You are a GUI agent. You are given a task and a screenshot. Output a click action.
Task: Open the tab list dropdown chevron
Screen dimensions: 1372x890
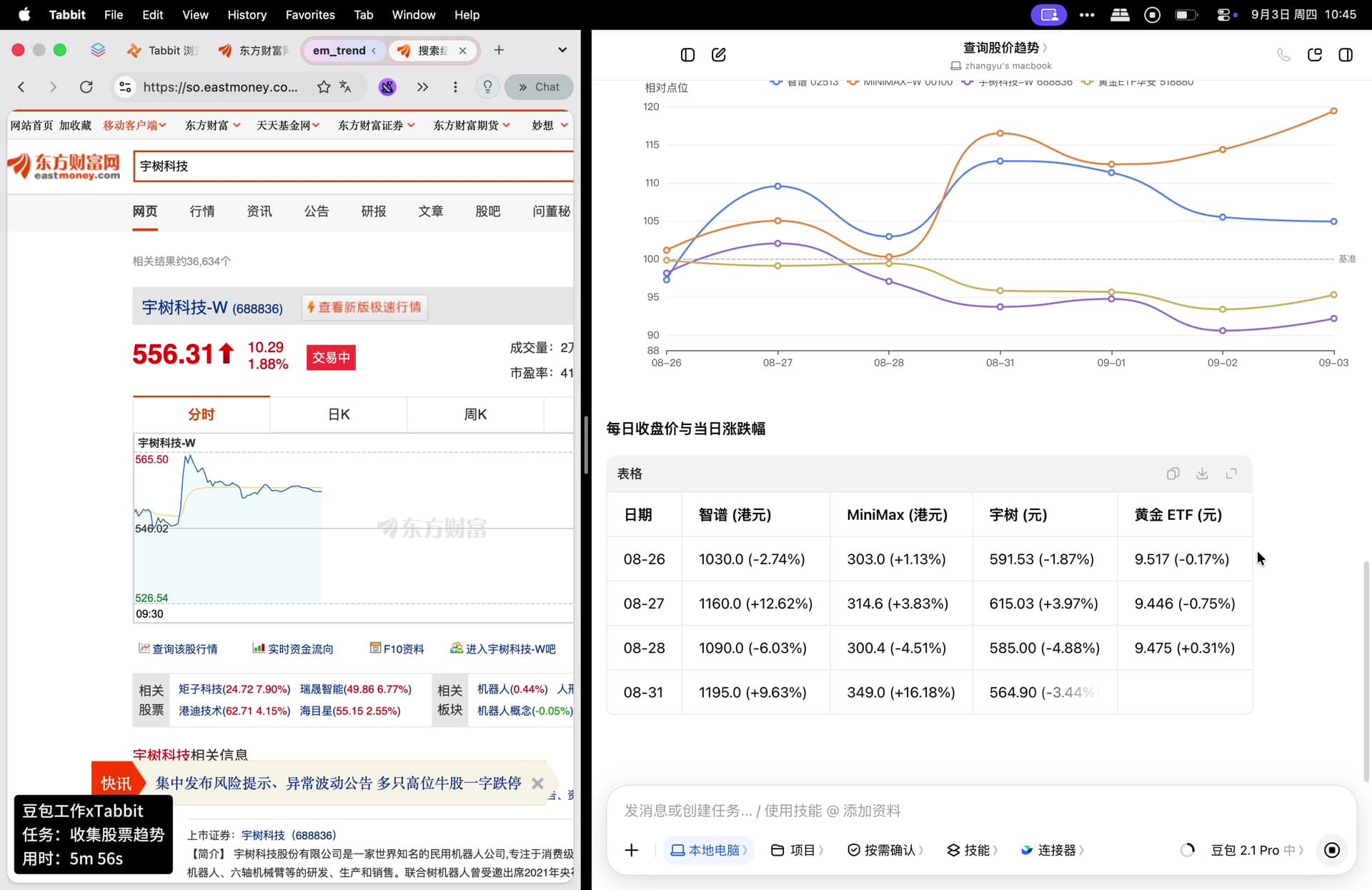click(562, 50)
